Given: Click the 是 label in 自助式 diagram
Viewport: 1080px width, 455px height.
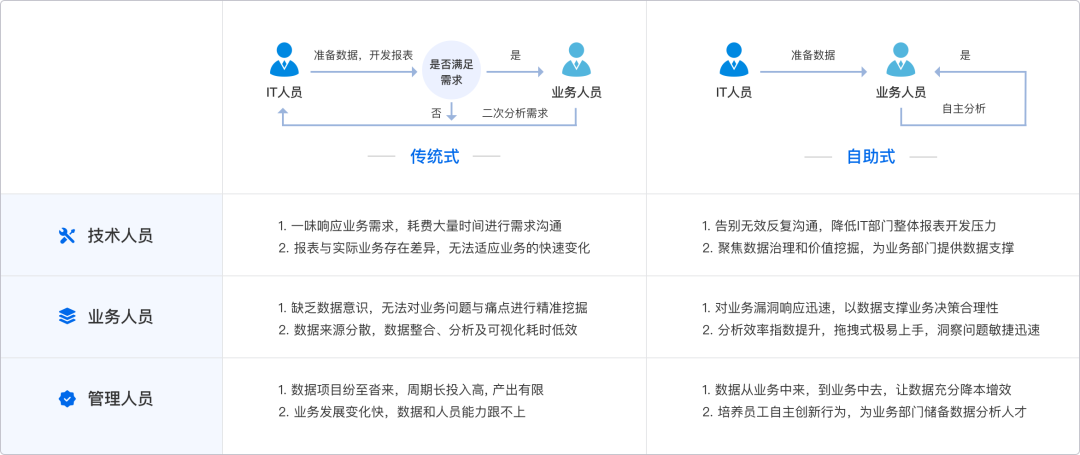Looking at the screenshot, I should pos(965,55).
